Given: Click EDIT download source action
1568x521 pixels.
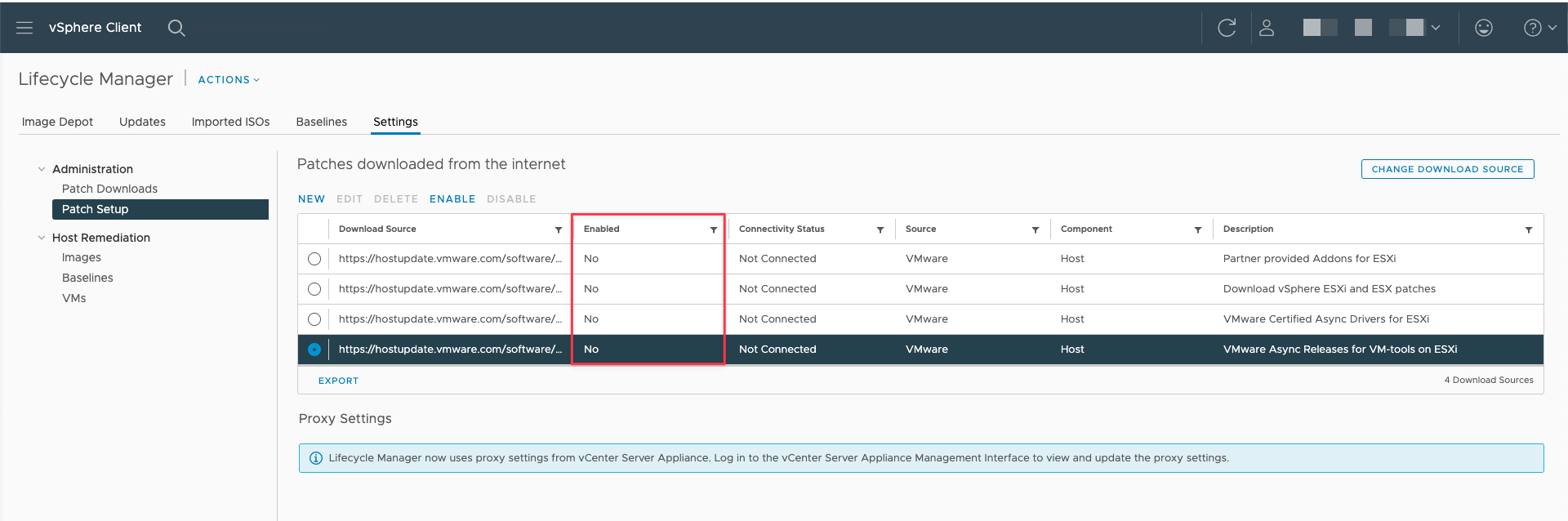Looking at the screenshot, I should (350, 199).
